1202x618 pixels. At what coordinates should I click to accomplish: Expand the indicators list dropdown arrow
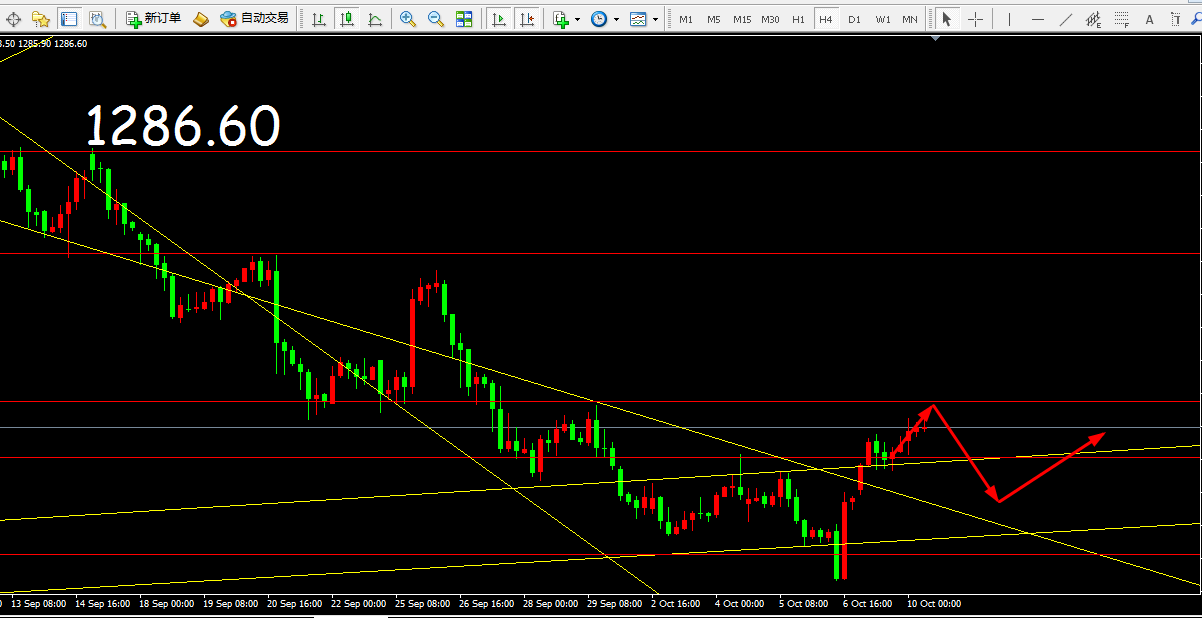(x=577, y=19)
